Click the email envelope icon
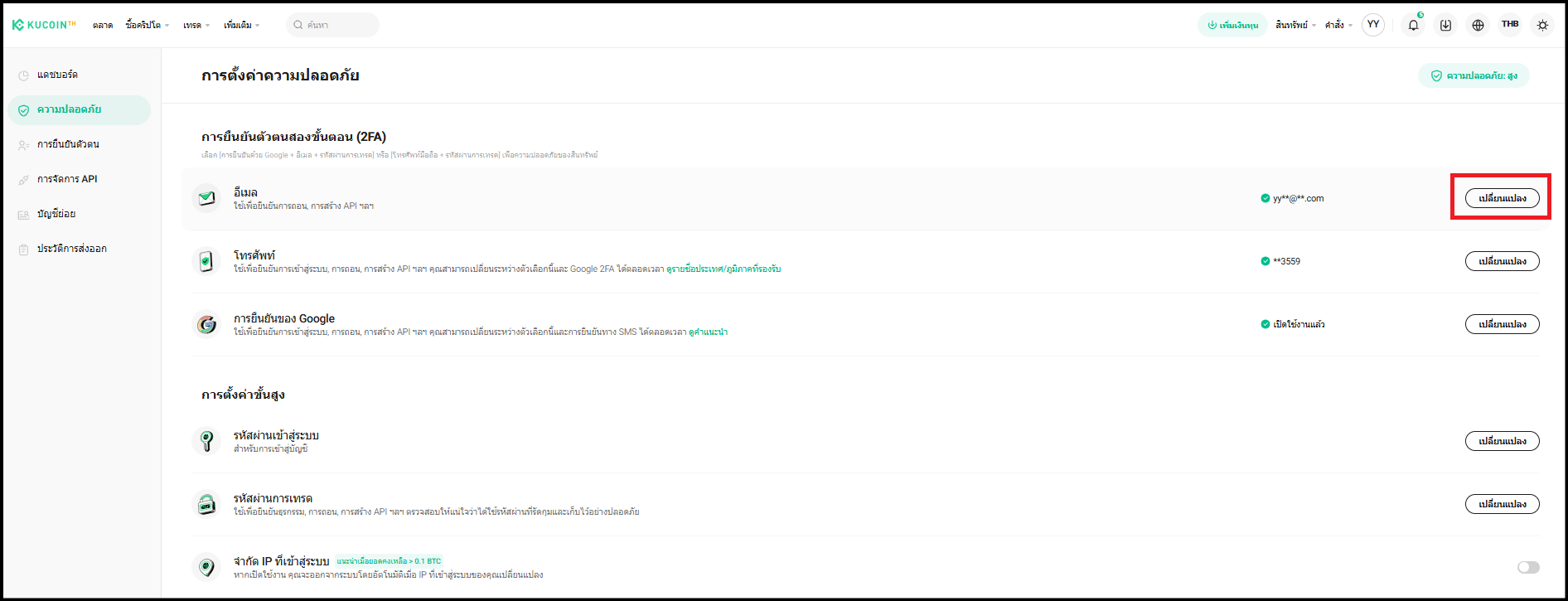The height and width of the screenshot is (601, 1568). click(x=206, y=198)
